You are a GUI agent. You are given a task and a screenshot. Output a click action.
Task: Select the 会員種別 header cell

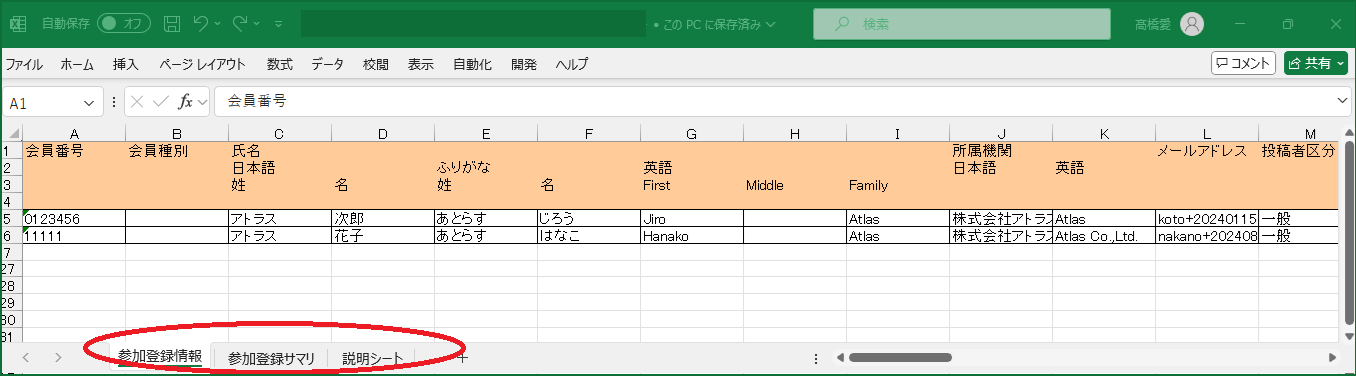pos(177,151)
